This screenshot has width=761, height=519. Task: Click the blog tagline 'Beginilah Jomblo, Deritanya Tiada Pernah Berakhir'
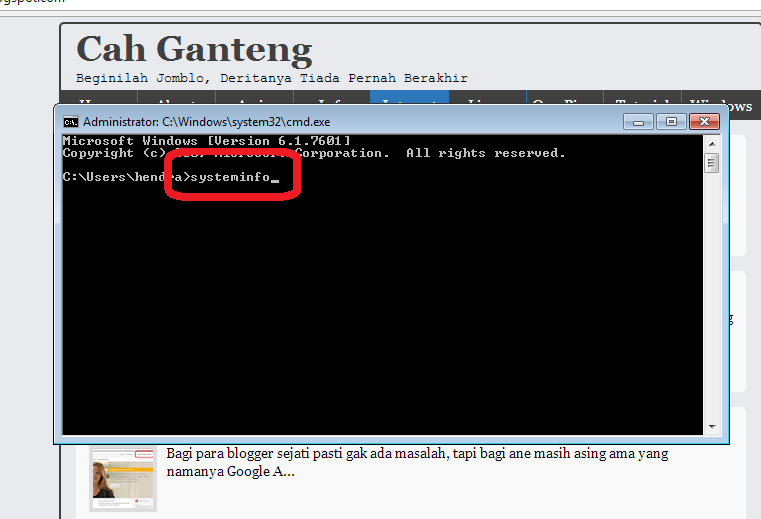click(x=272, y=78)
